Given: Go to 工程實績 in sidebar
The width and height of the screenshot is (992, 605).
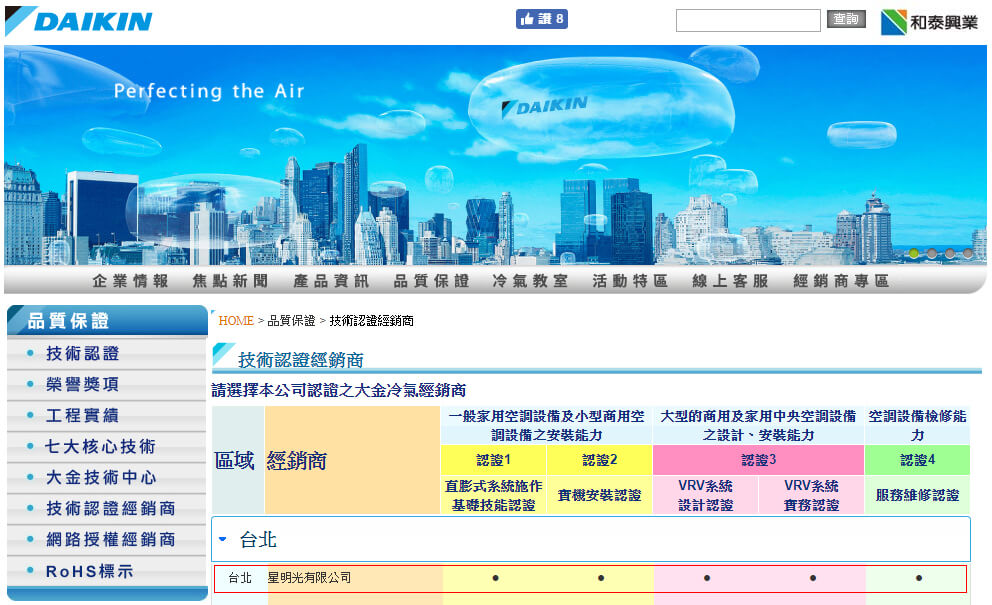Looking at the screenshot, I should [x=82, y=415].
